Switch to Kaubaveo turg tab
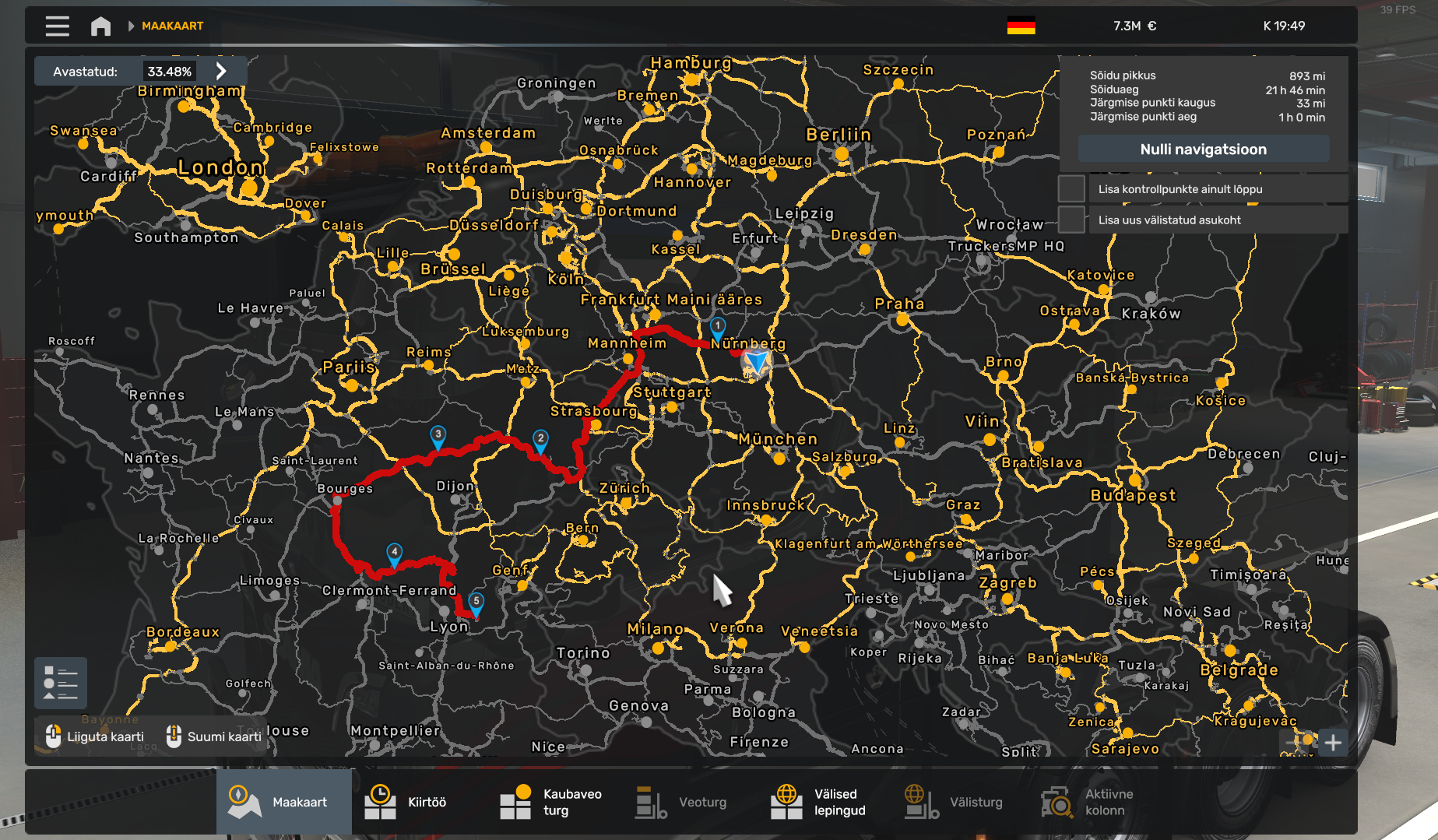1438x840 pixels. click(x=553, y=802)
